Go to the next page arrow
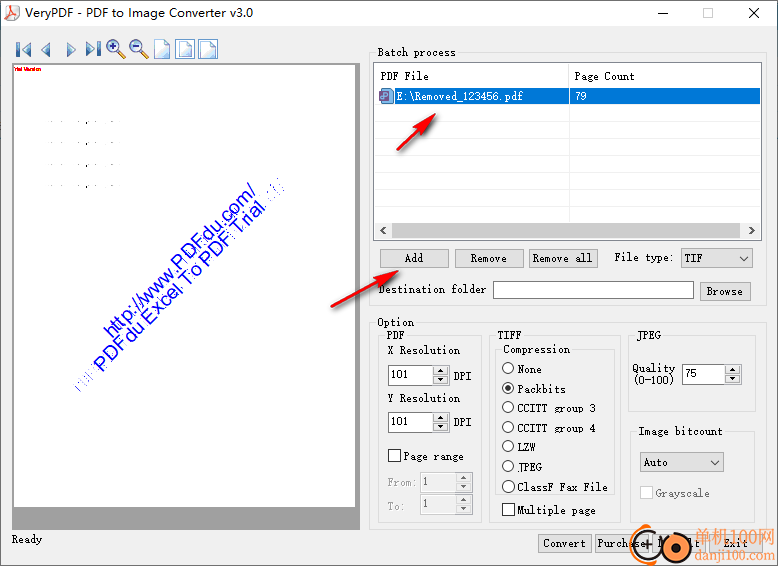 point(70,50)
